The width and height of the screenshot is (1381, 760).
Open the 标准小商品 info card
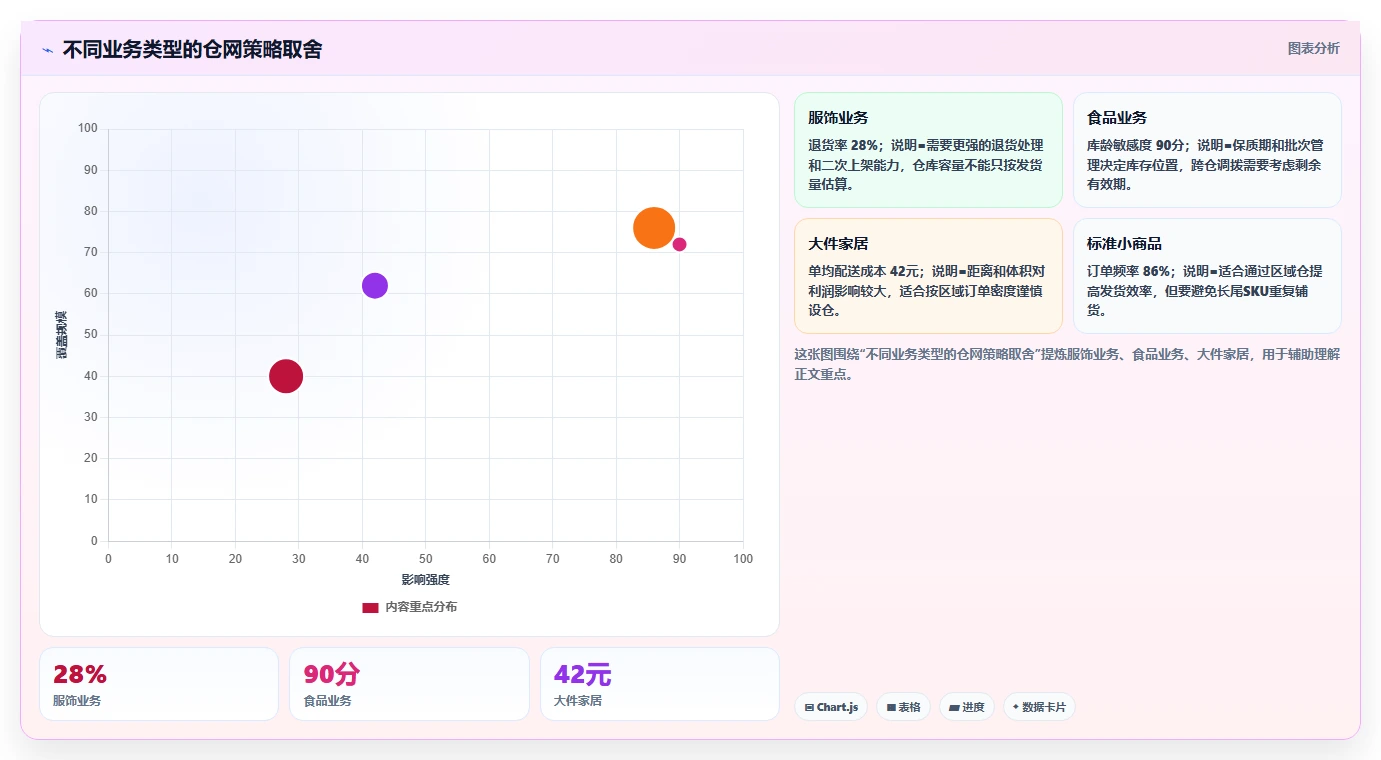pyautogui.click(x=1207, y=276)
